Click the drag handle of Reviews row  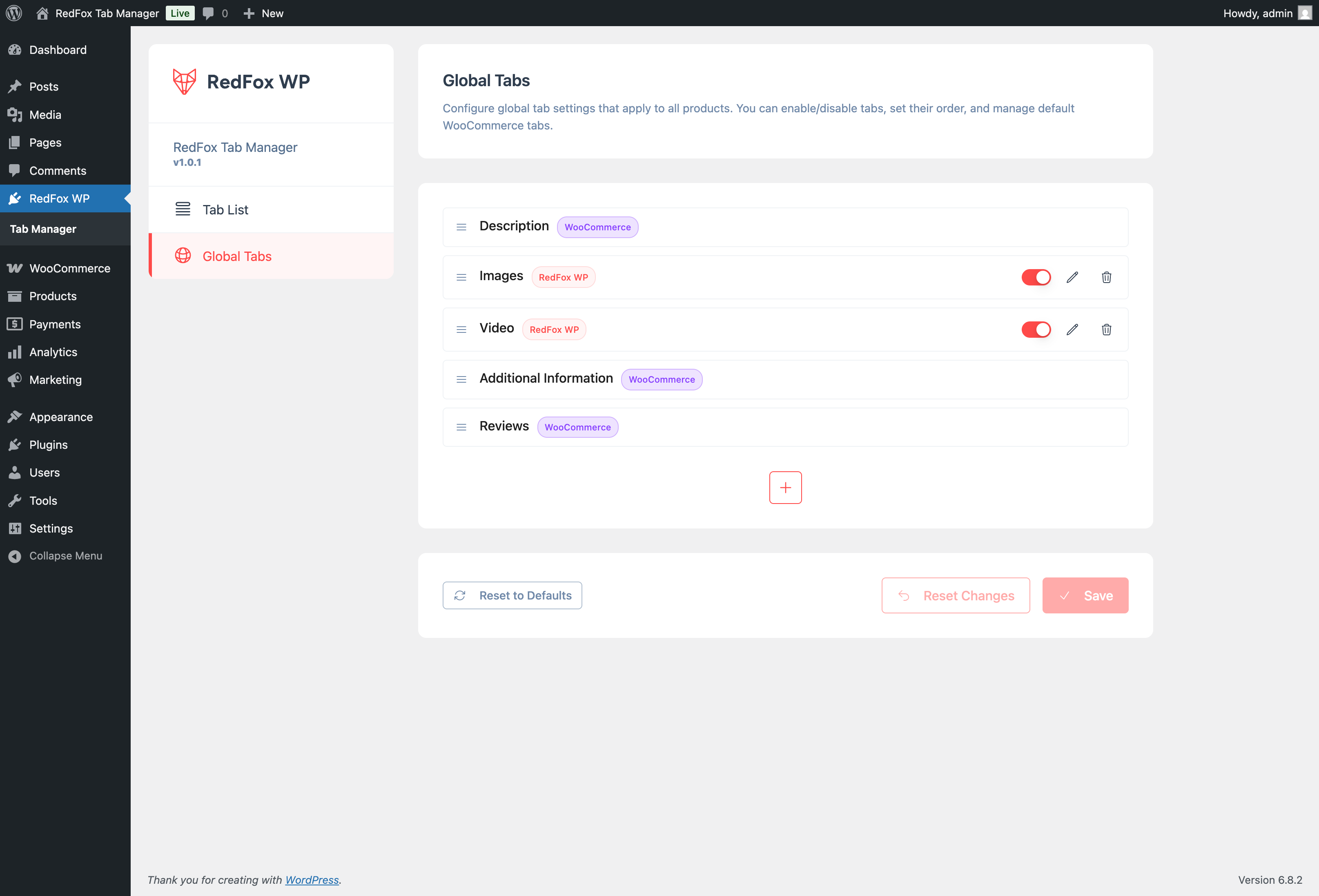point(461,427)
